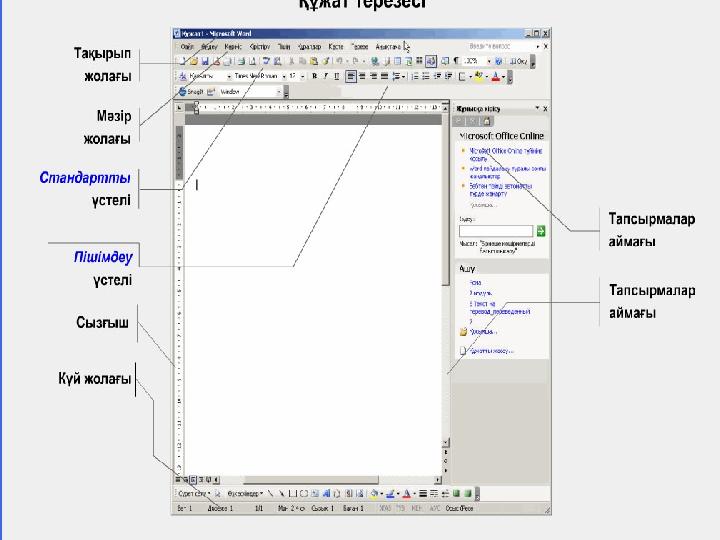720x540 pixels.
Task: Open the fourth menu in the menu bar
Action: (x=260, y=47)
